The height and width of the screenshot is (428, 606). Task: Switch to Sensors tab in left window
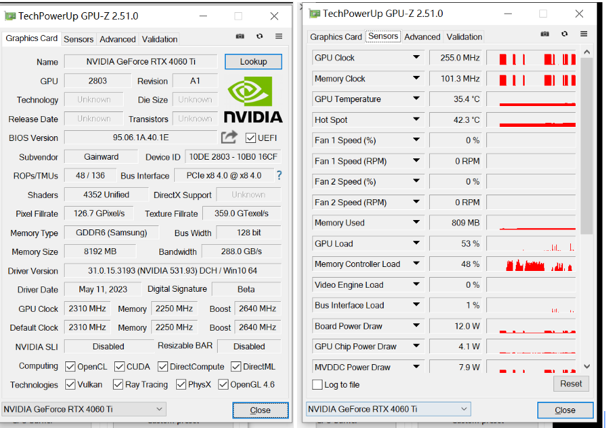78,39
